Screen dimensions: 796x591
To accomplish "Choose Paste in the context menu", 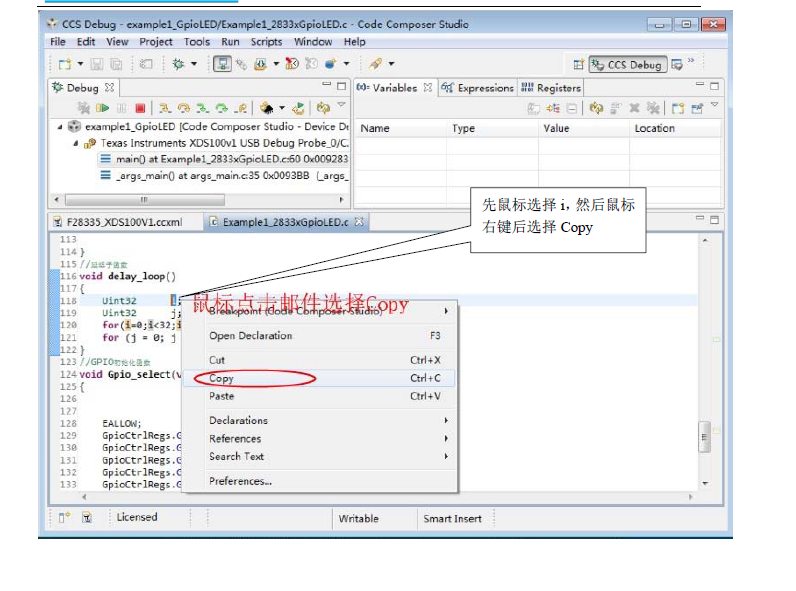I will pyautogui.click(x=319, y=396).
